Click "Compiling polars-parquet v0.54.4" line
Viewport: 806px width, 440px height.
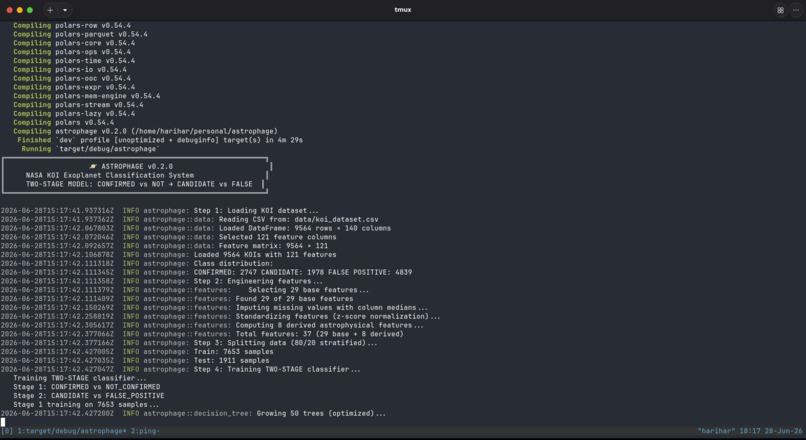pyautogui.click(x=80, y=34)
